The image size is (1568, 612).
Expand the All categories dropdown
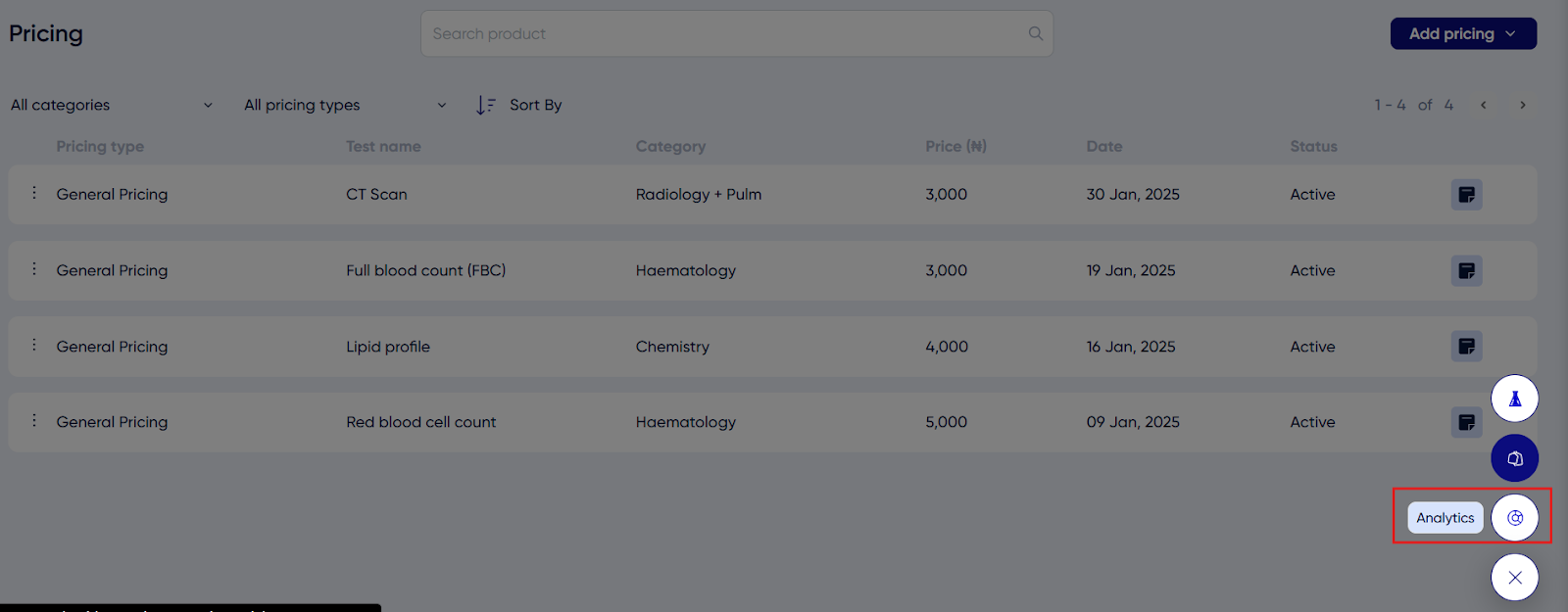coord(112,105)
